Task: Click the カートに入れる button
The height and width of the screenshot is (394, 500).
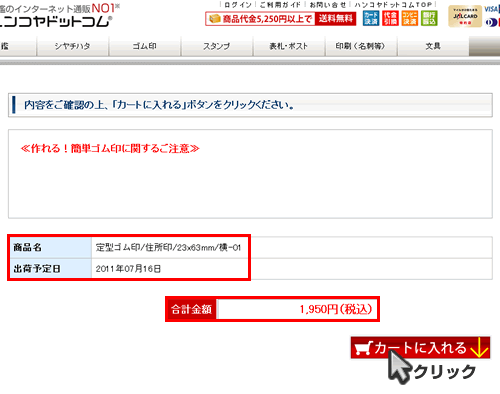Action: point(420,348)
